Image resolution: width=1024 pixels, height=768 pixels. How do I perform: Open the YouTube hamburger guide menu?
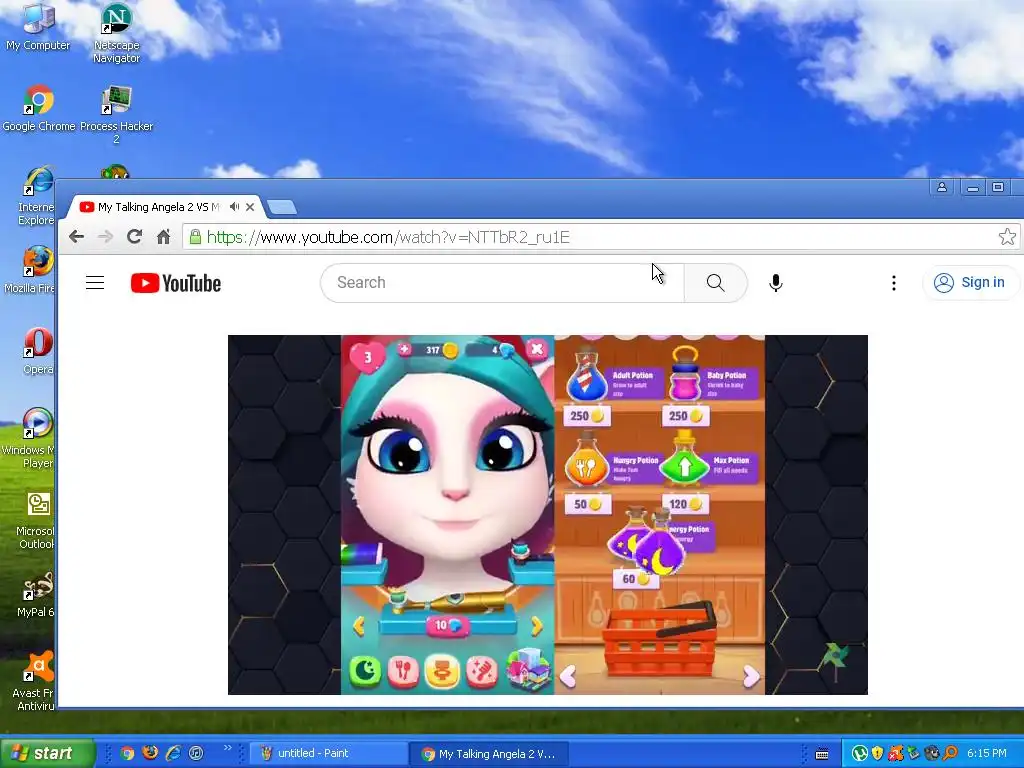coord(95,282)
